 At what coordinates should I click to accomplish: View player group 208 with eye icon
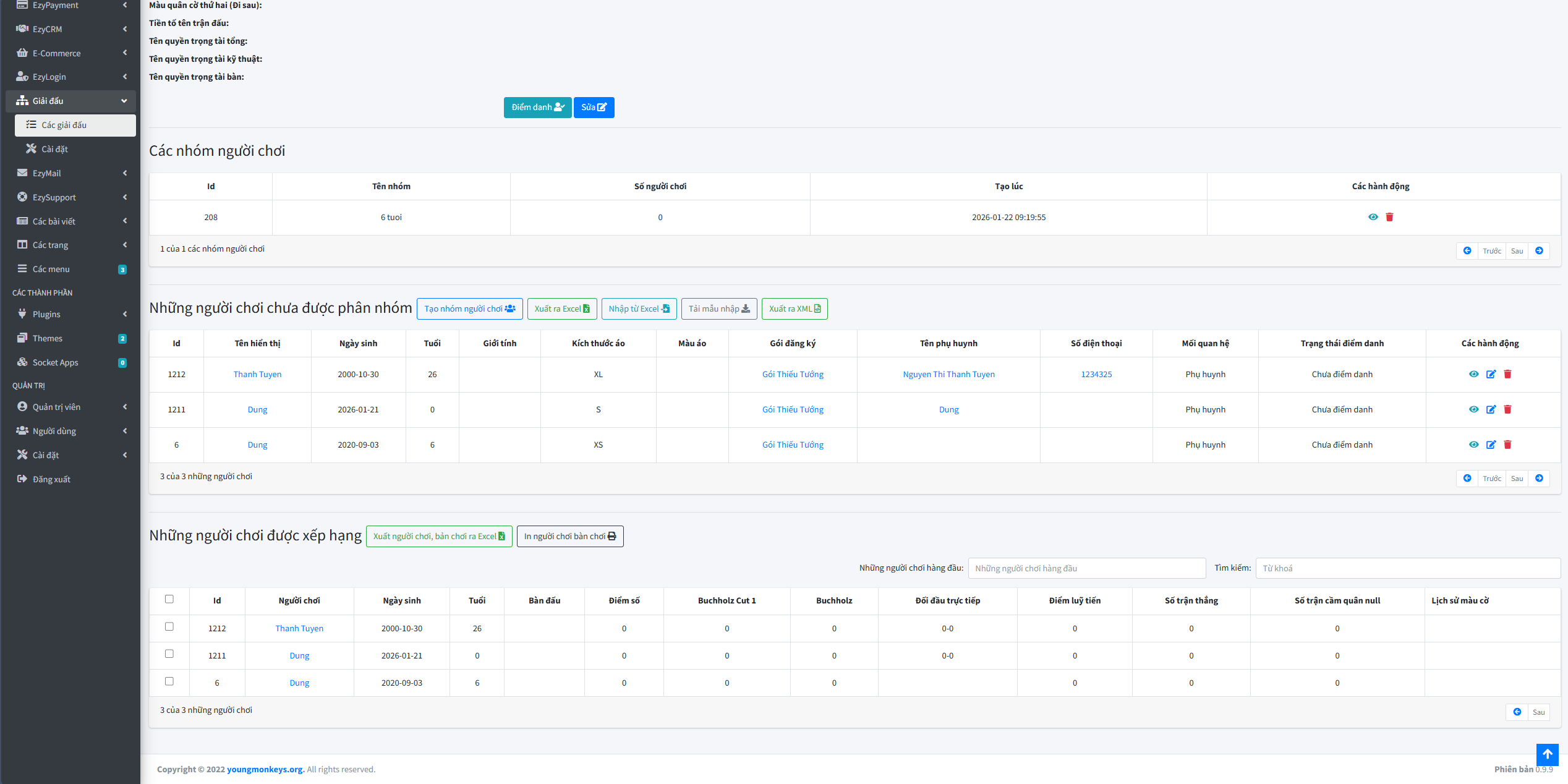click(1373, 217)
